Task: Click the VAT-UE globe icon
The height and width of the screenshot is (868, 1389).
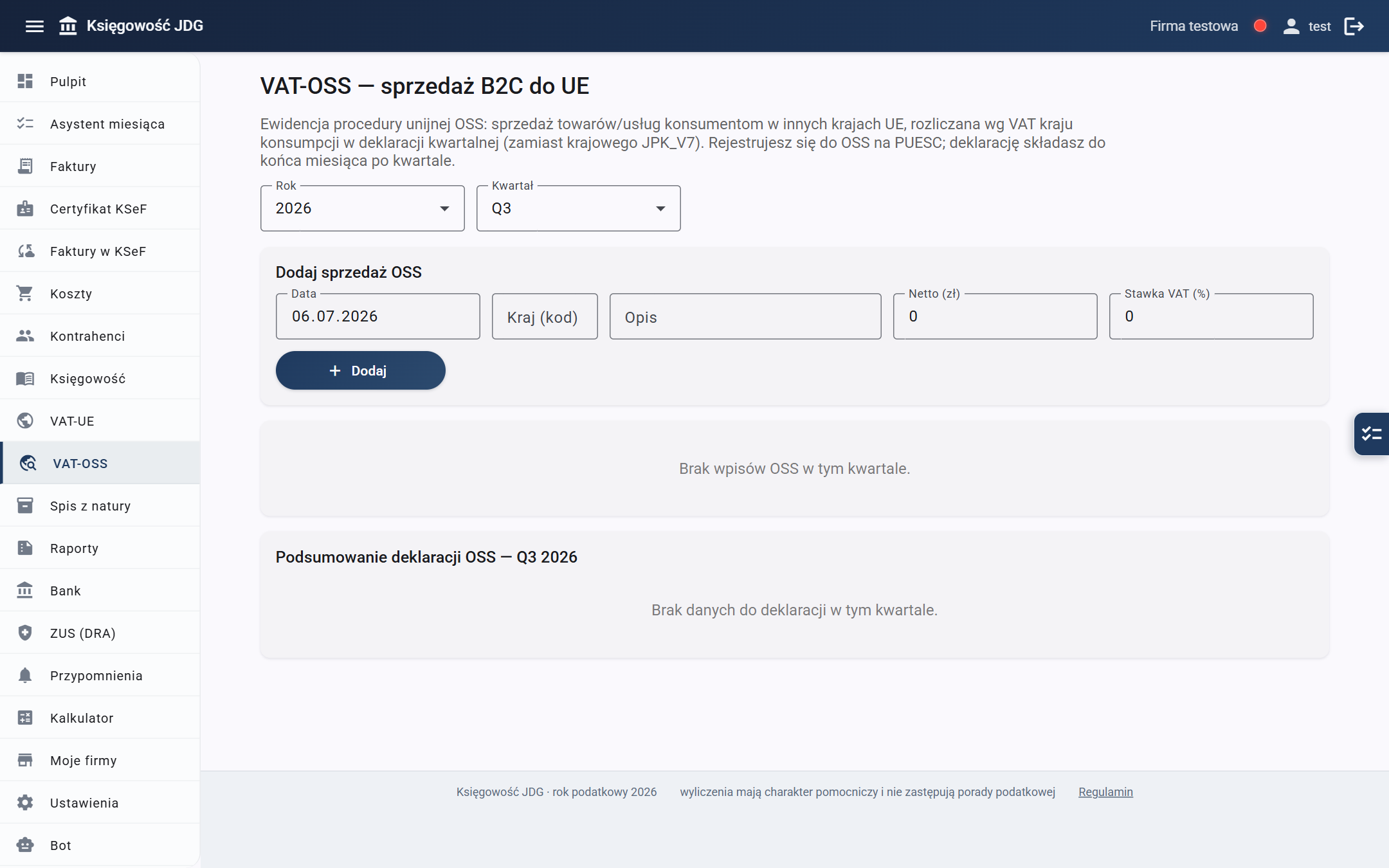Action: pos(25,420)
